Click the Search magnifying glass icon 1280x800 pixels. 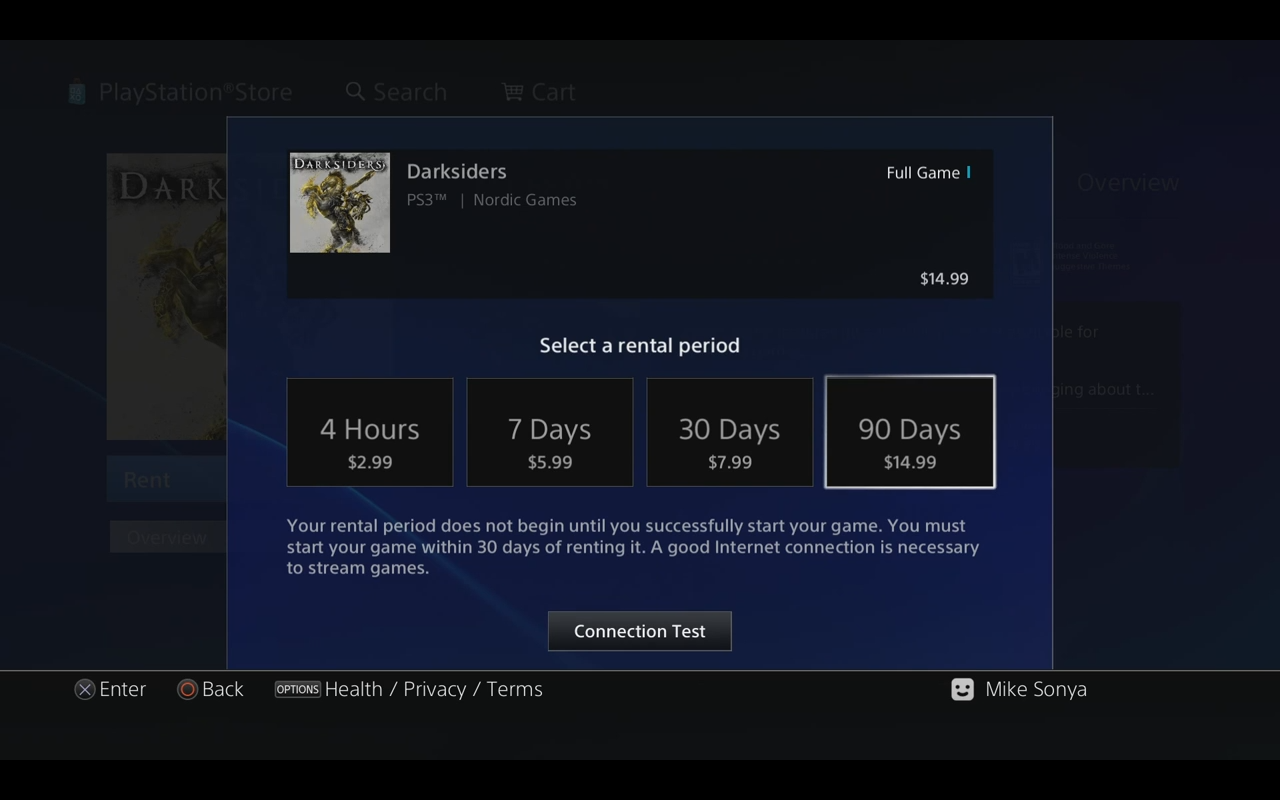click(355, 92)
